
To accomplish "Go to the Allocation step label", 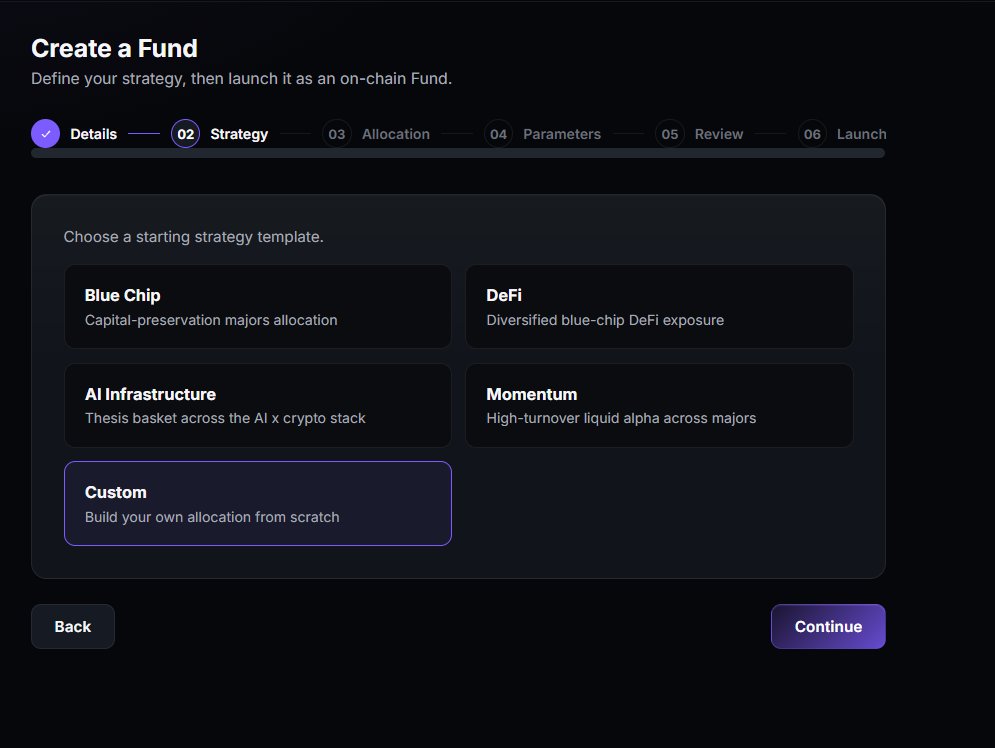I will [x=396, y=135].
